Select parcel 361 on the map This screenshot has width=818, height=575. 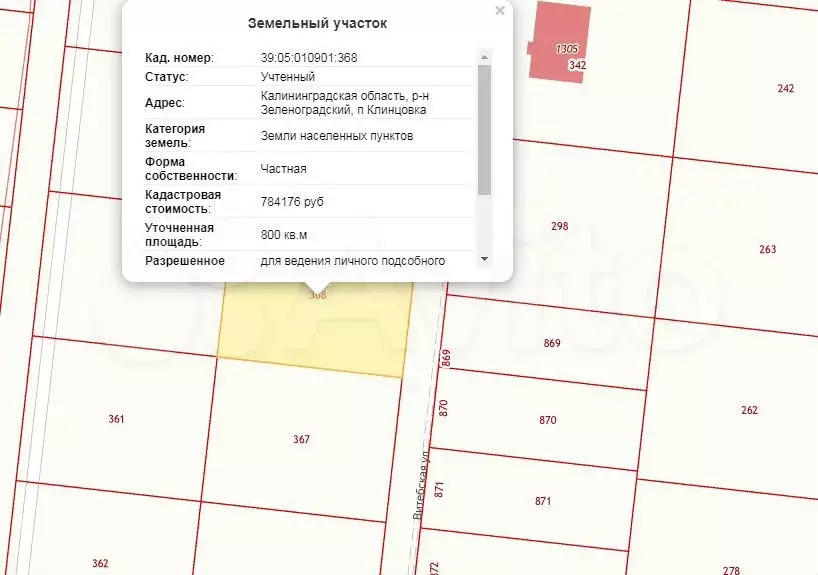(116, 419)
